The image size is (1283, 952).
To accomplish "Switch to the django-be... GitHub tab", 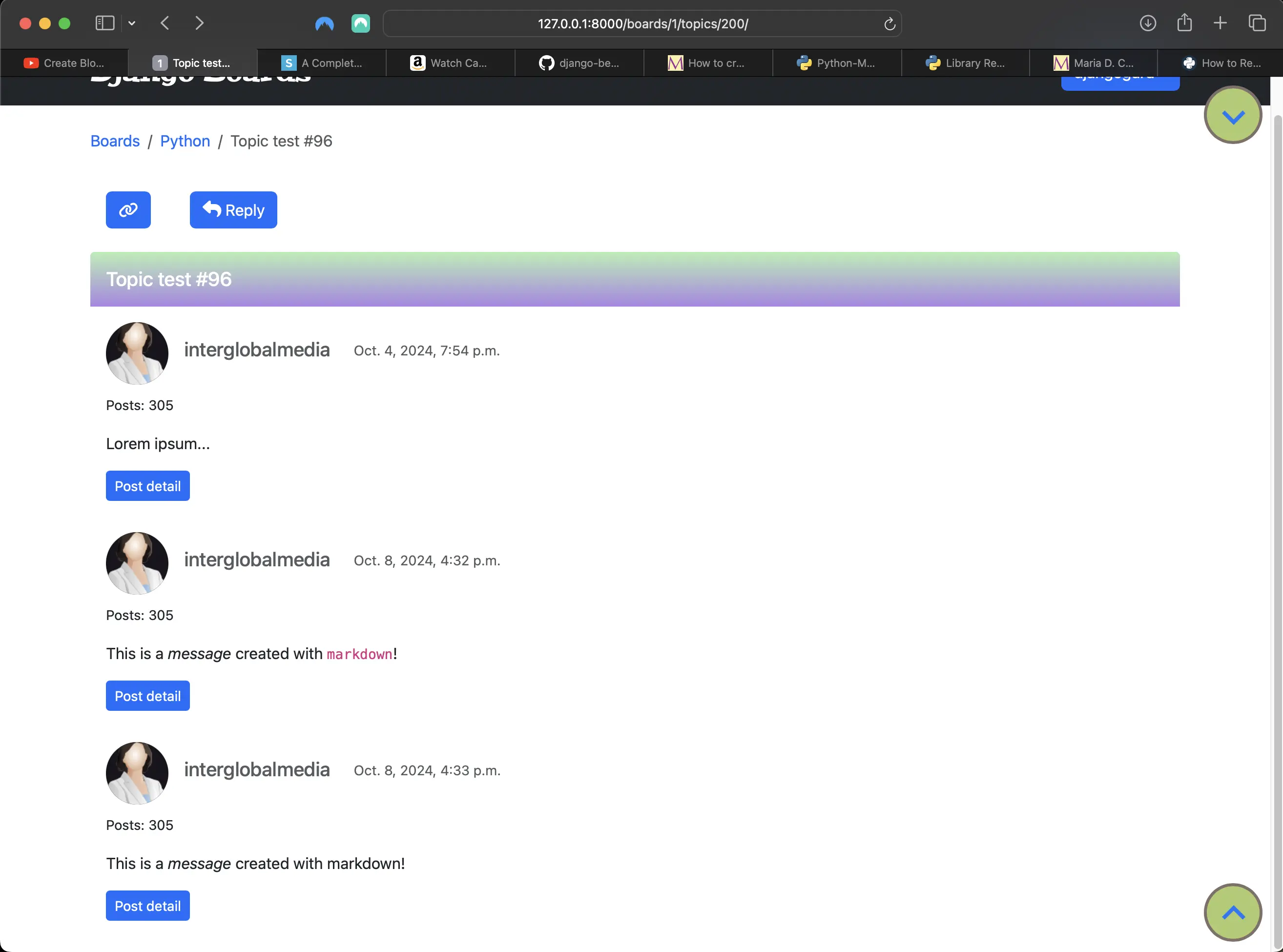I will 579,63.
